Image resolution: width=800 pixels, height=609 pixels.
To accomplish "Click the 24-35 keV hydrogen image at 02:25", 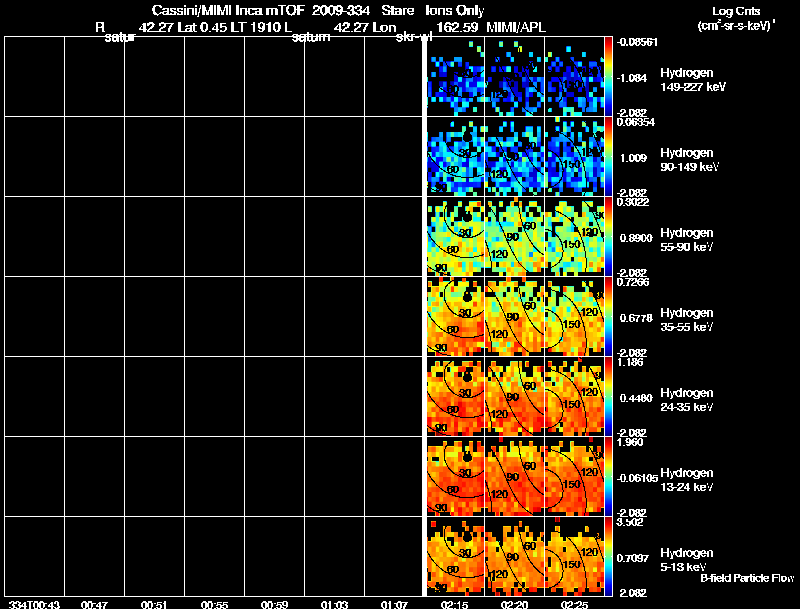I will [x=574, y=396].
